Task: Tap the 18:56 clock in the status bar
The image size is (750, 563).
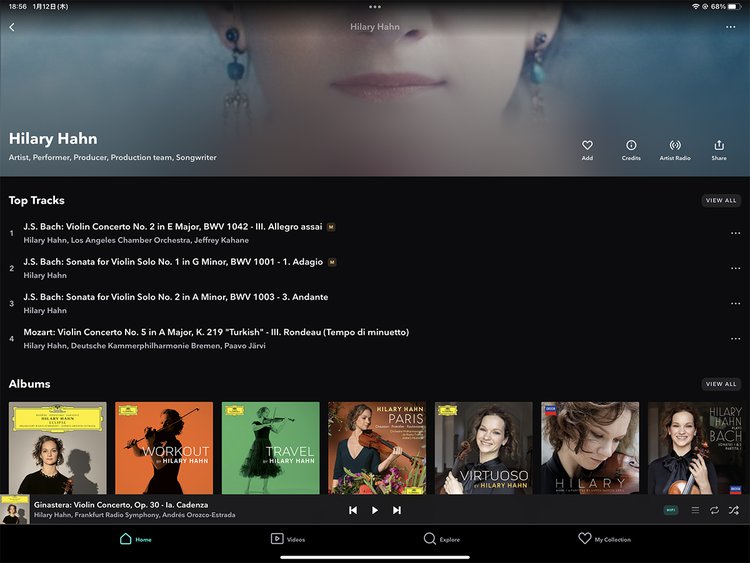Action: click(x=18, y=7)
